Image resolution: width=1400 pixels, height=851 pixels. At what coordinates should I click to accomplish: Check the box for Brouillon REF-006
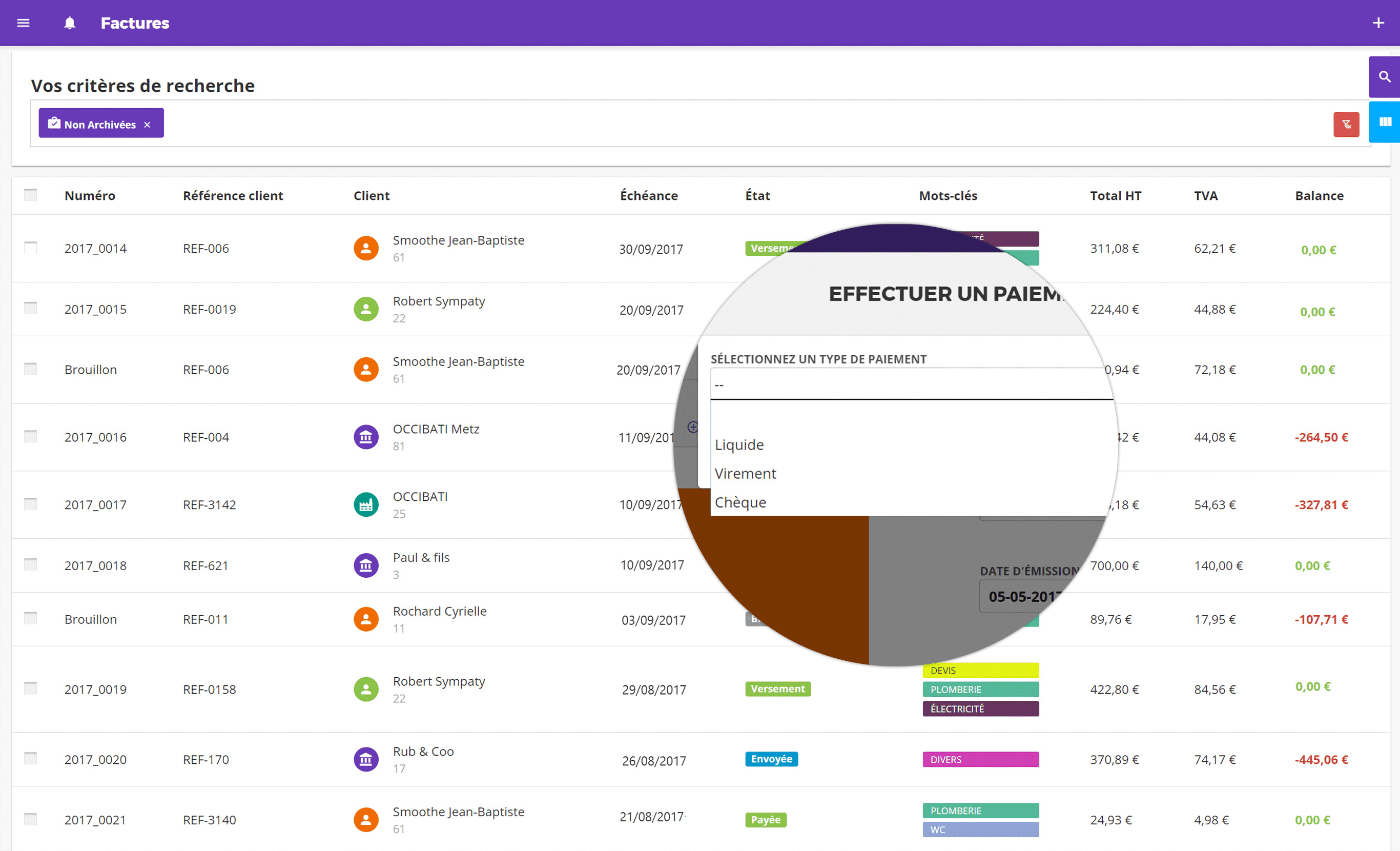pyautogui.click(x=31, y=369)
